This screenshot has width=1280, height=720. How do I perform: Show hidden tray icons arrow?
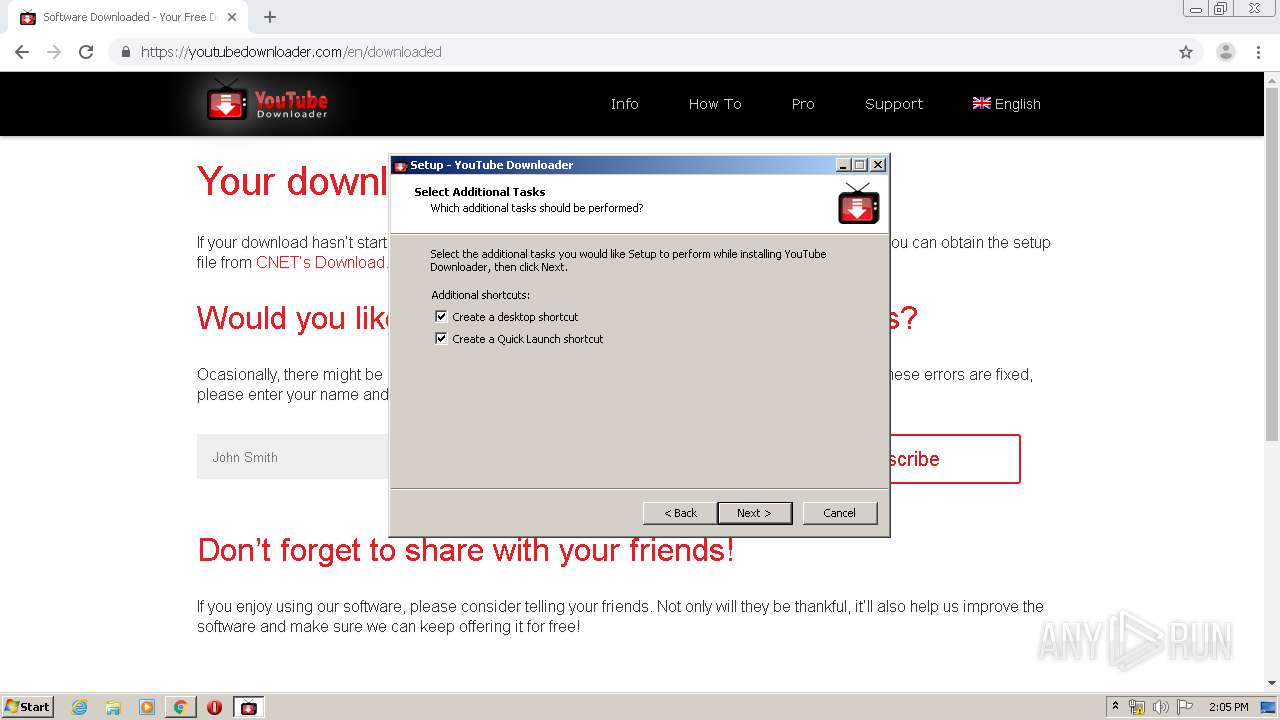point(1115,707)
